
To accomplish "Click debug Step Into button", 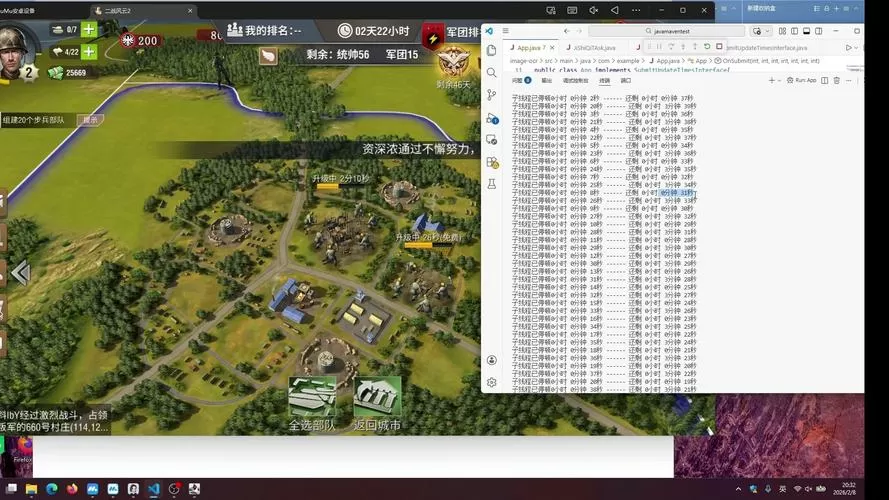I will [683, 46].
